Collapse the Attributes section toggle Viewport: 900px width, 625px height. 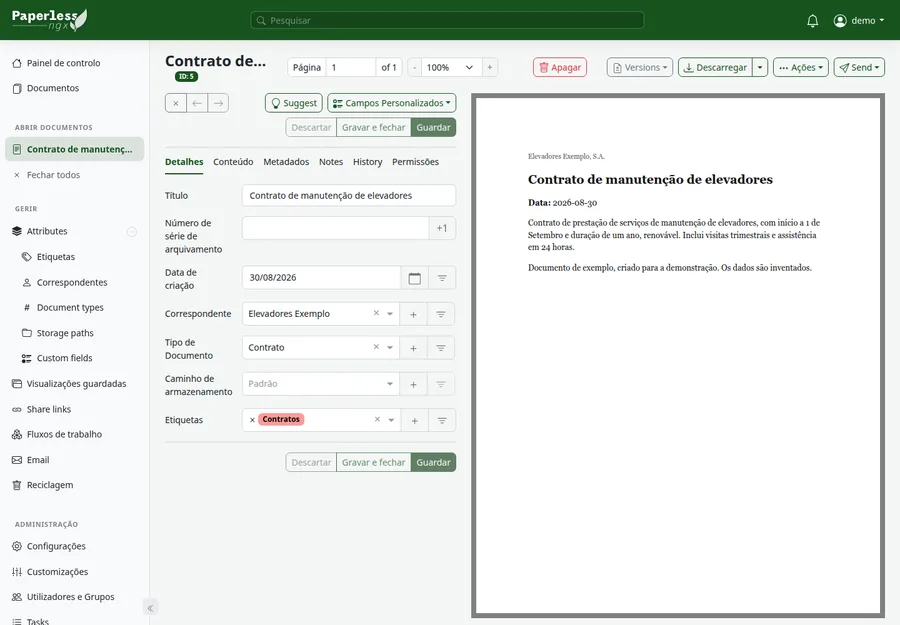131,231
